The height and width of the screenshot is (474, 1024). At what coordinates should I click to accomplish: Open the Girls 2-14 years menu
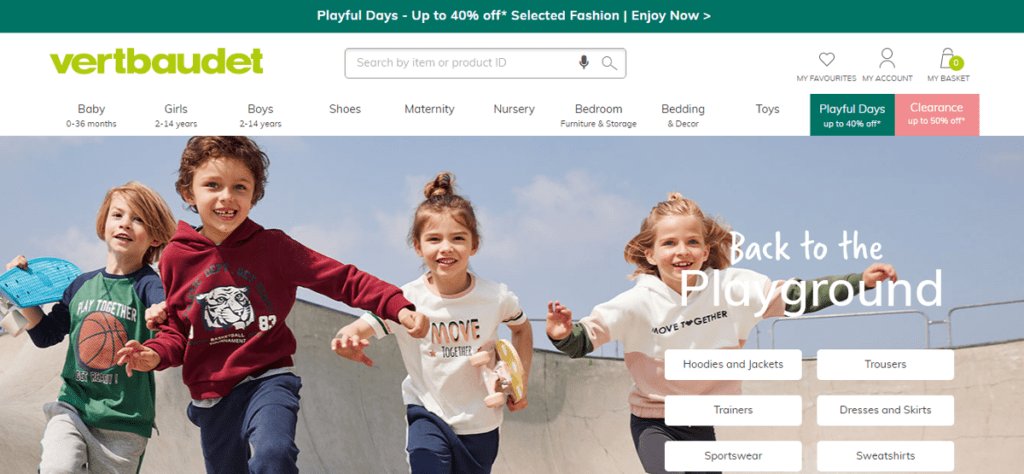point(176,115)
